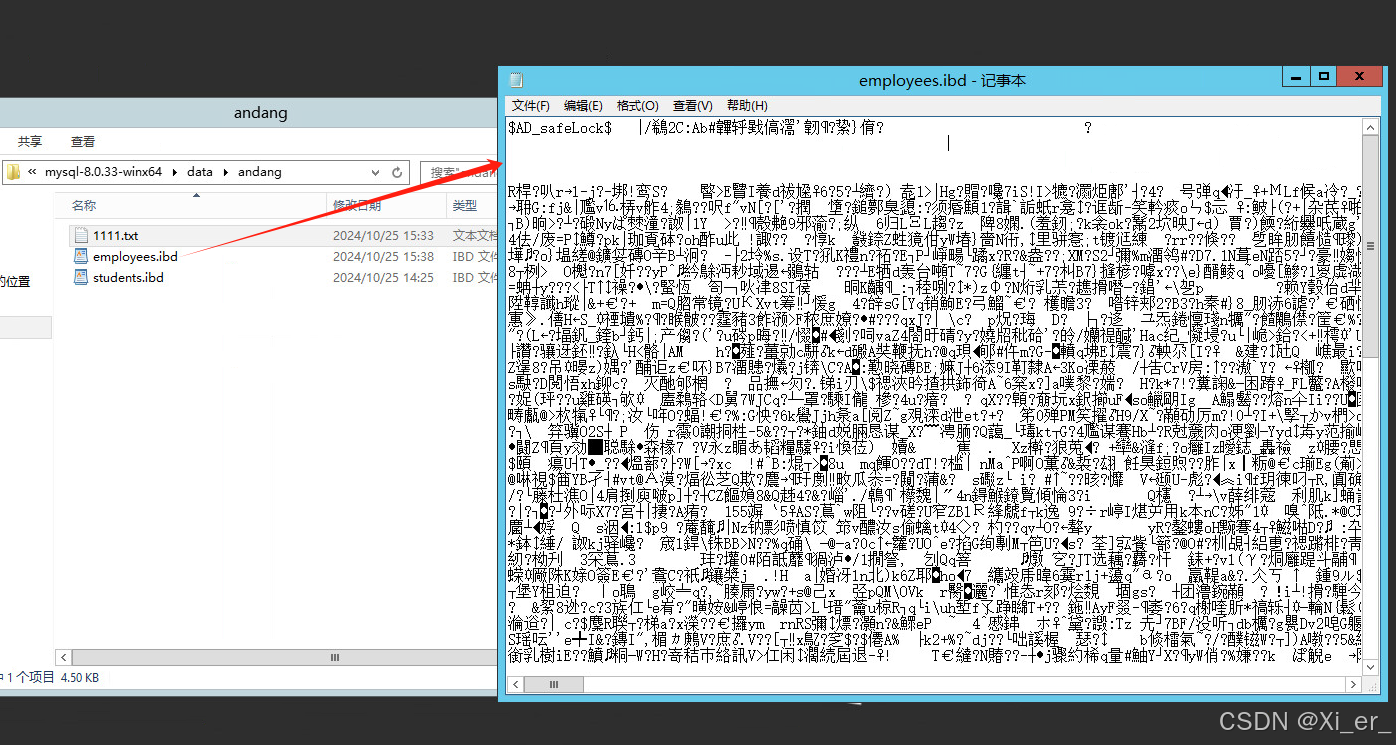The image size is (1396, 745).
Task: Open the 帮助(H) menu in Notepad
Action: tap(747, 105)
